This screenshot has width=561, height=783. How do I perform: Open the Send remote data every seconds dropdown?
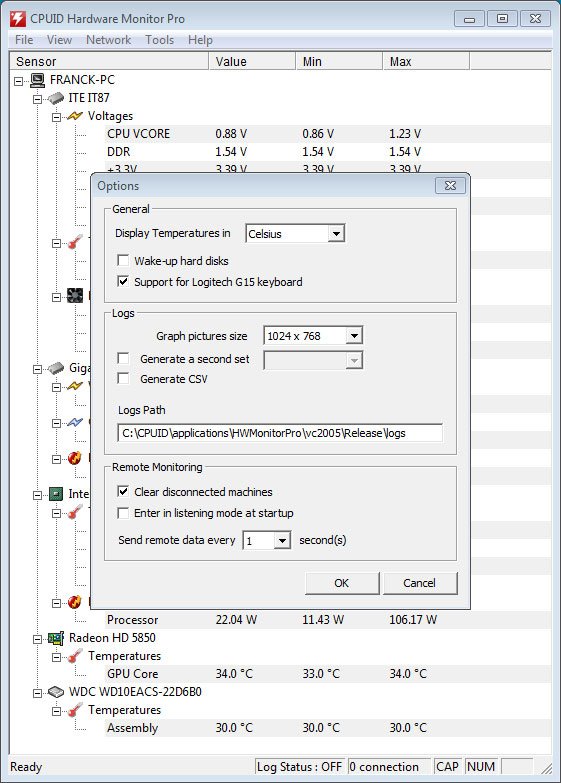(282, 540)
